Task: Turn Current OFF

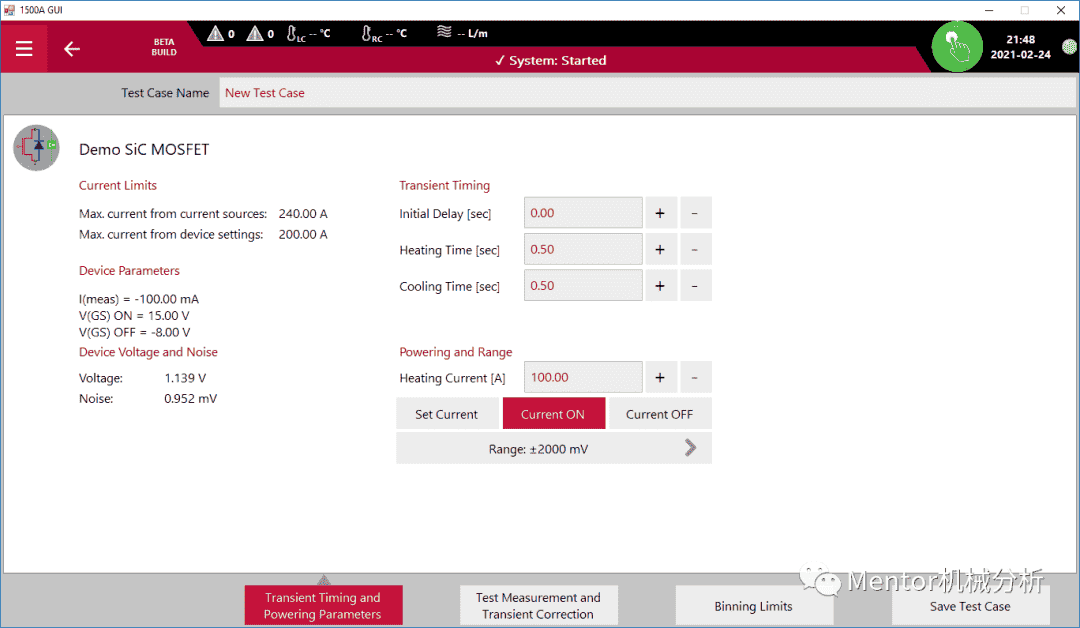Action: (659, 414)
